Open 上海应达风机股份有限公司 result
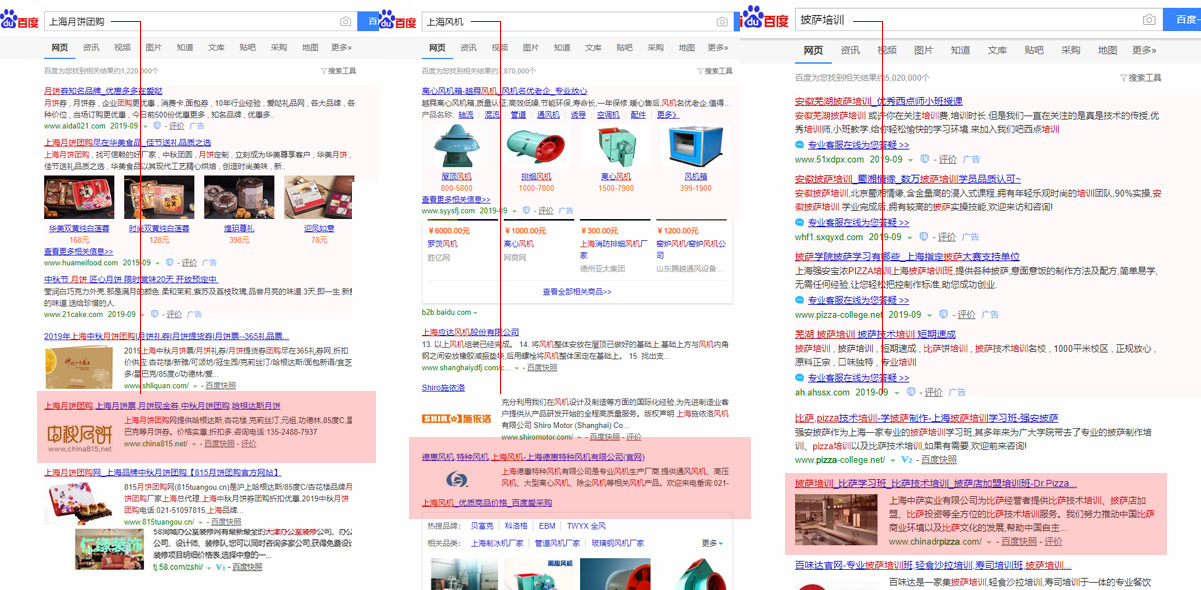The width and height of the screenshot is (1201, 590). pos(471,332)
